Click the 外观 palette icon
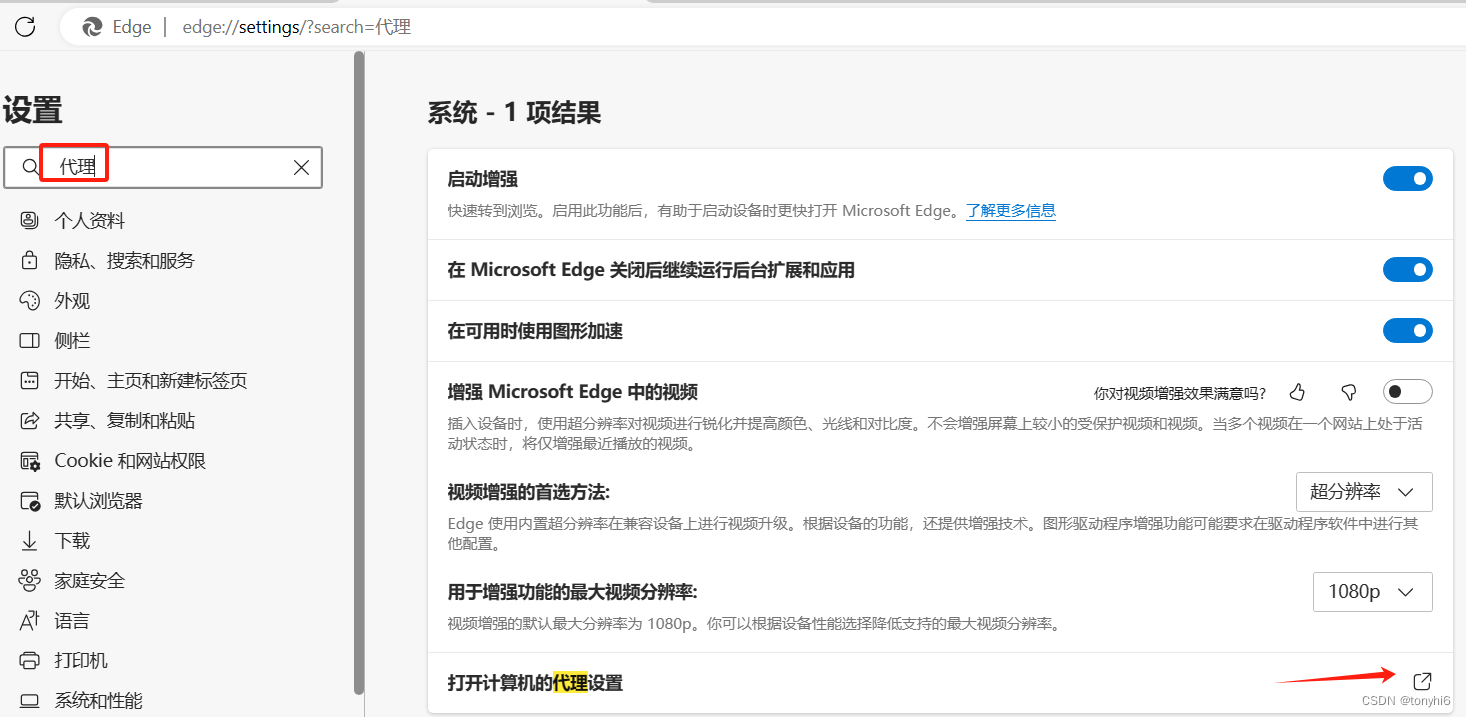This screenshot has height=717, width=1466. point(30,300)
